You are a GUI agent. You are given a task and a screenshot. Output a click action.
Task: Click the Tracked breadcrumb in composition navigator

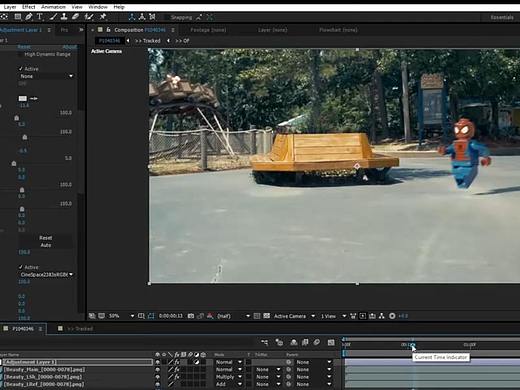pos(148,41)
